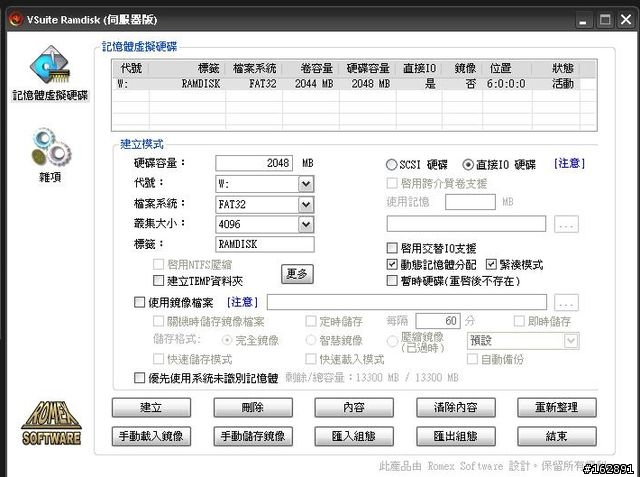
Task: Select the W: RAMDISK row in the list
Action: pos(346,84)
